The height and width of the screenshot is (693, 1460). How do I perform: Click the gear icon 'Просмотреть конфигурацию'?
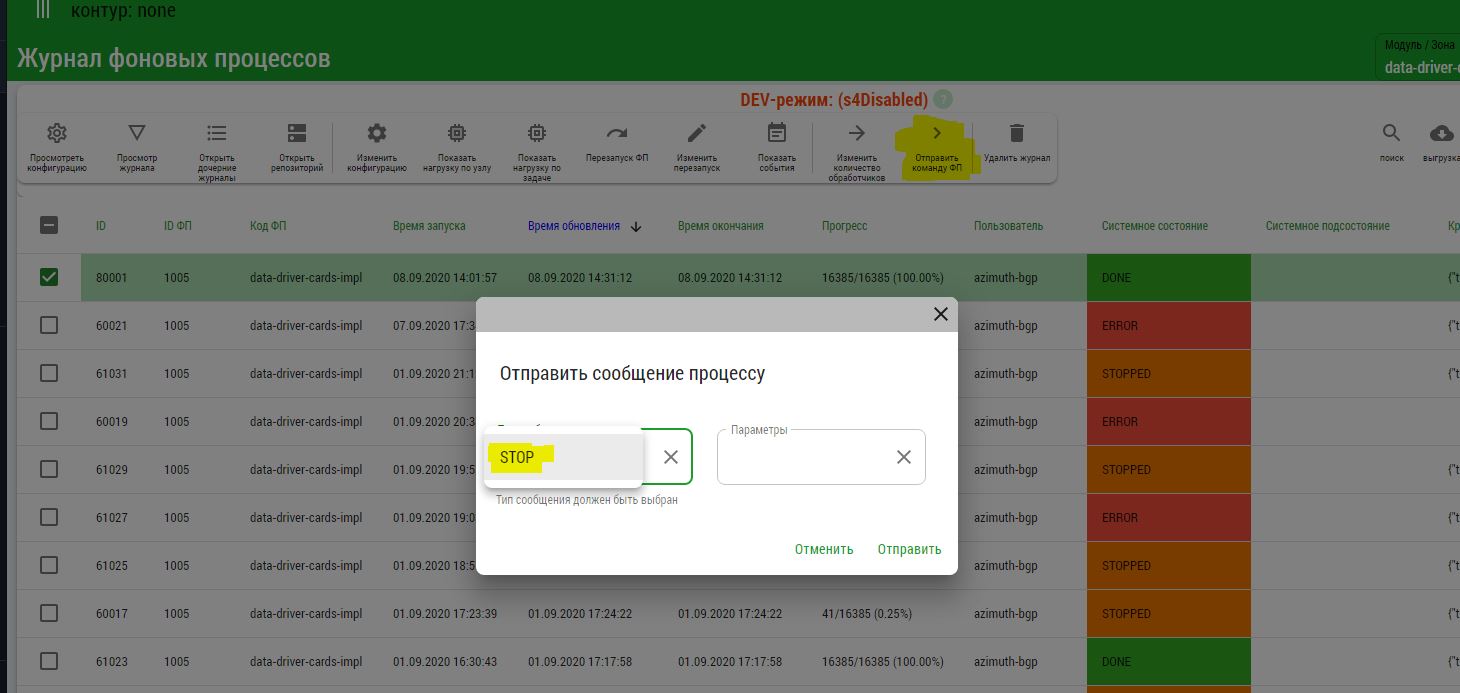(57, 134)
